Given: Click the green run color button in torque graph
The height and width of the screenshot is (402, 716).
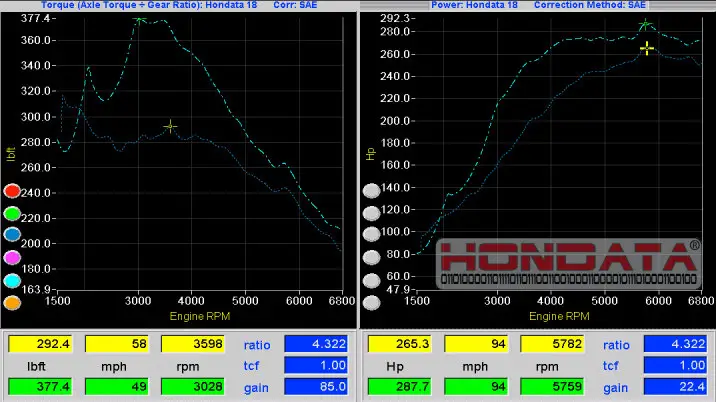Looking at the screenshot, I should 12,213.
